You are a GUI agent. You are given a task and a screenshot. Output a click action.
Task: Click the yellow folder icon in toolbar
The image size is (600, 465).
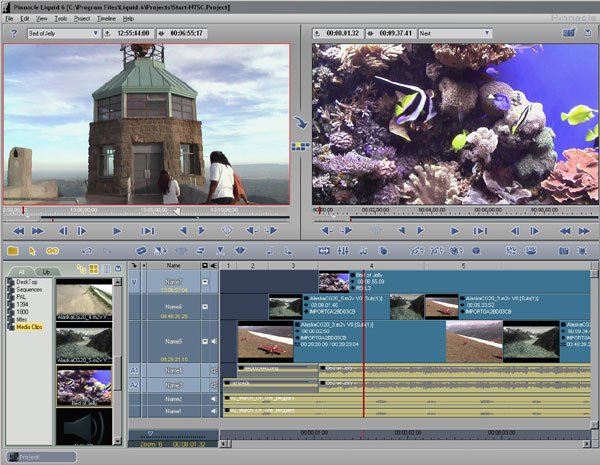13,251
